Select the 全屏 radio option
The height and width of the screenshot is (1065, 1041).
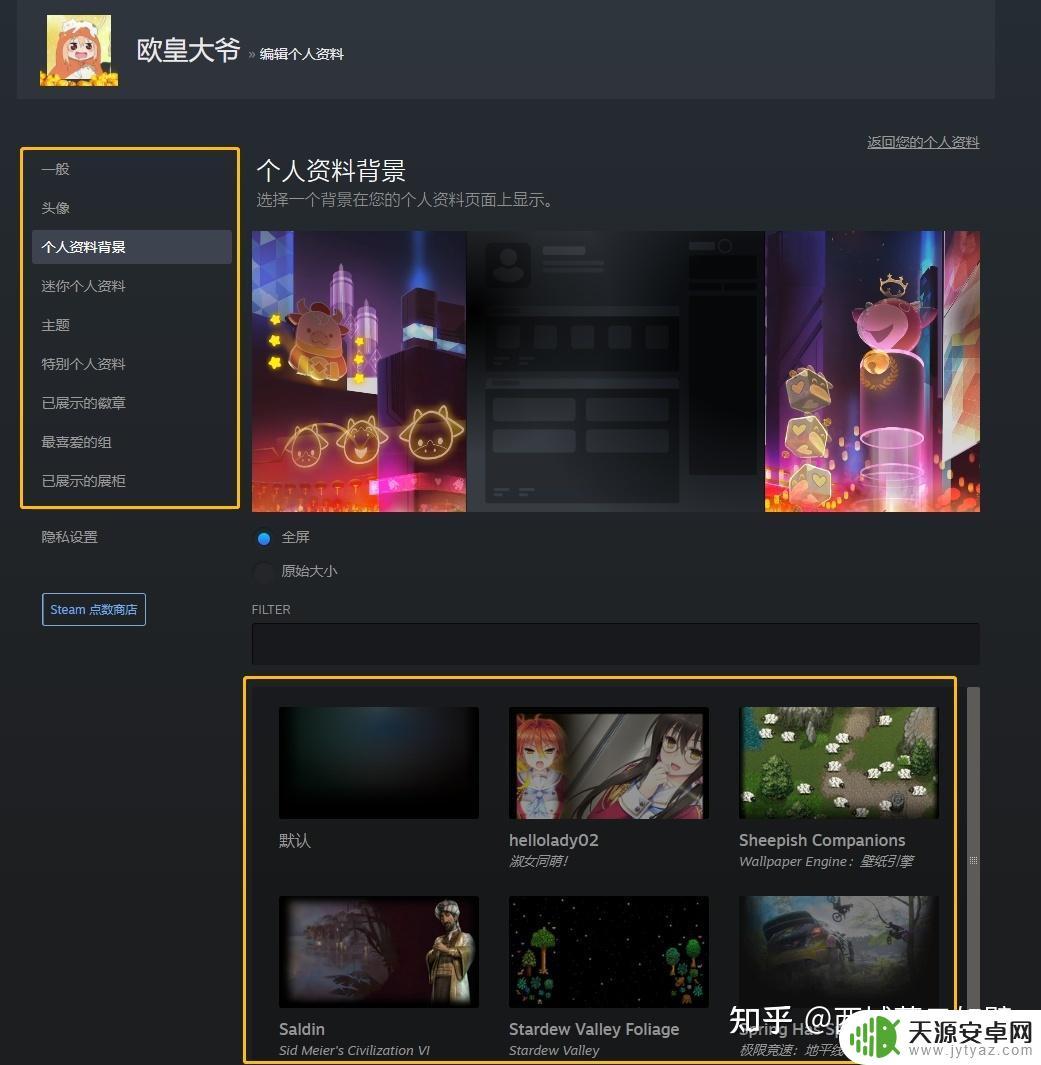point(263,538)
